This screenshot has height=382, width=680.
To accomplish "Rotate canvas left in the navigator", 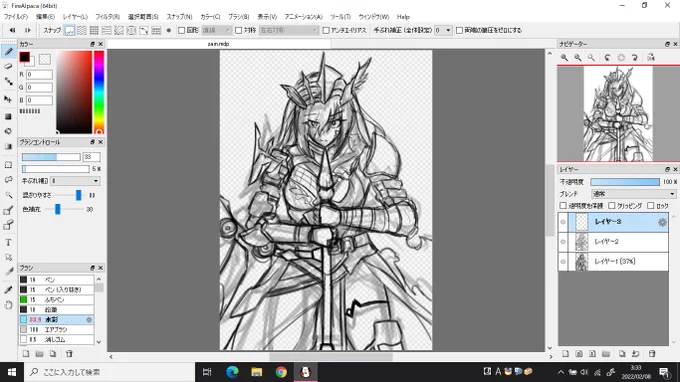I will coord(608,57).
